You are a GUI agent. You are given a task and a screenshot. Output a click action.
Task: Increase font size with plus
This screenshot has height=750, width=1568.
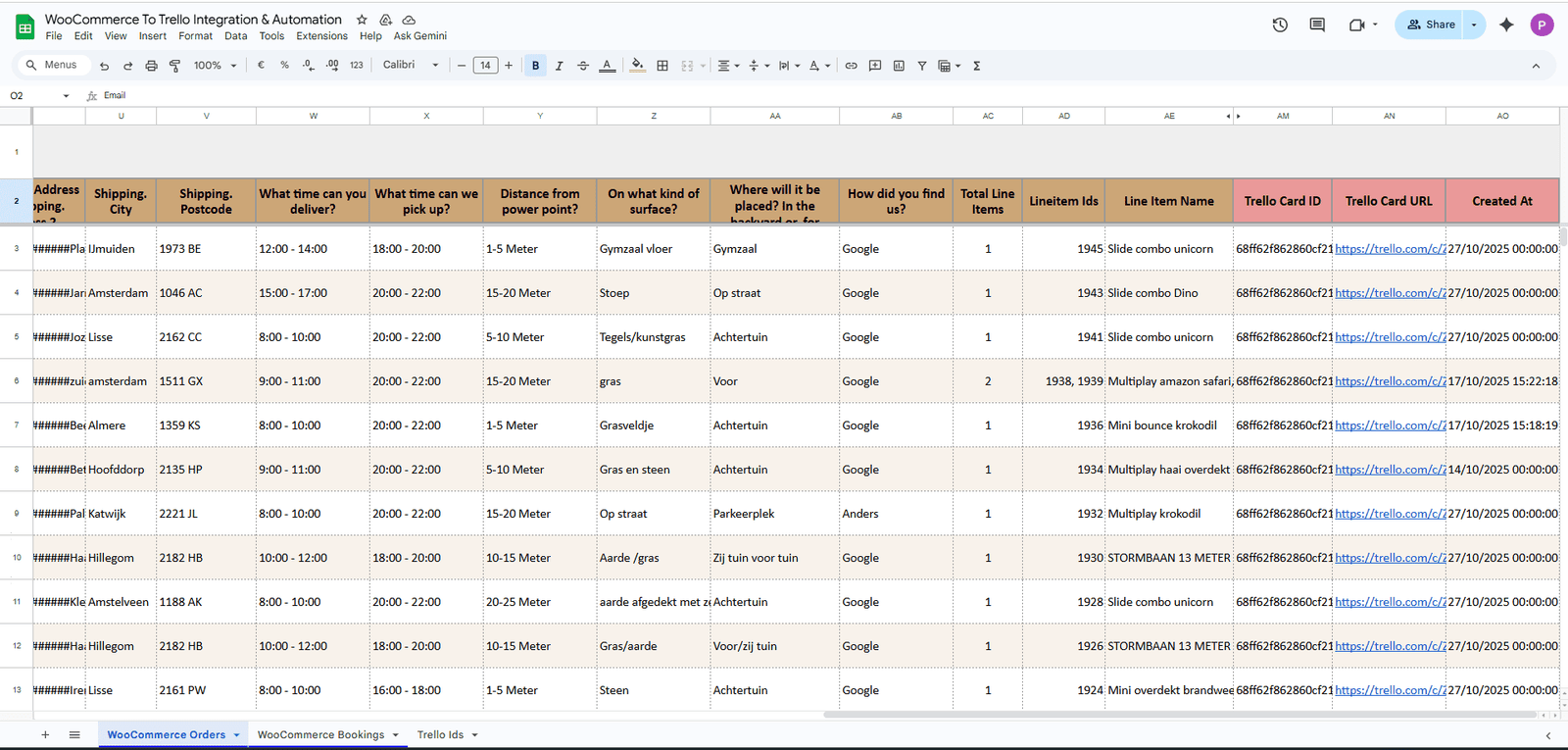click(509, 66)
